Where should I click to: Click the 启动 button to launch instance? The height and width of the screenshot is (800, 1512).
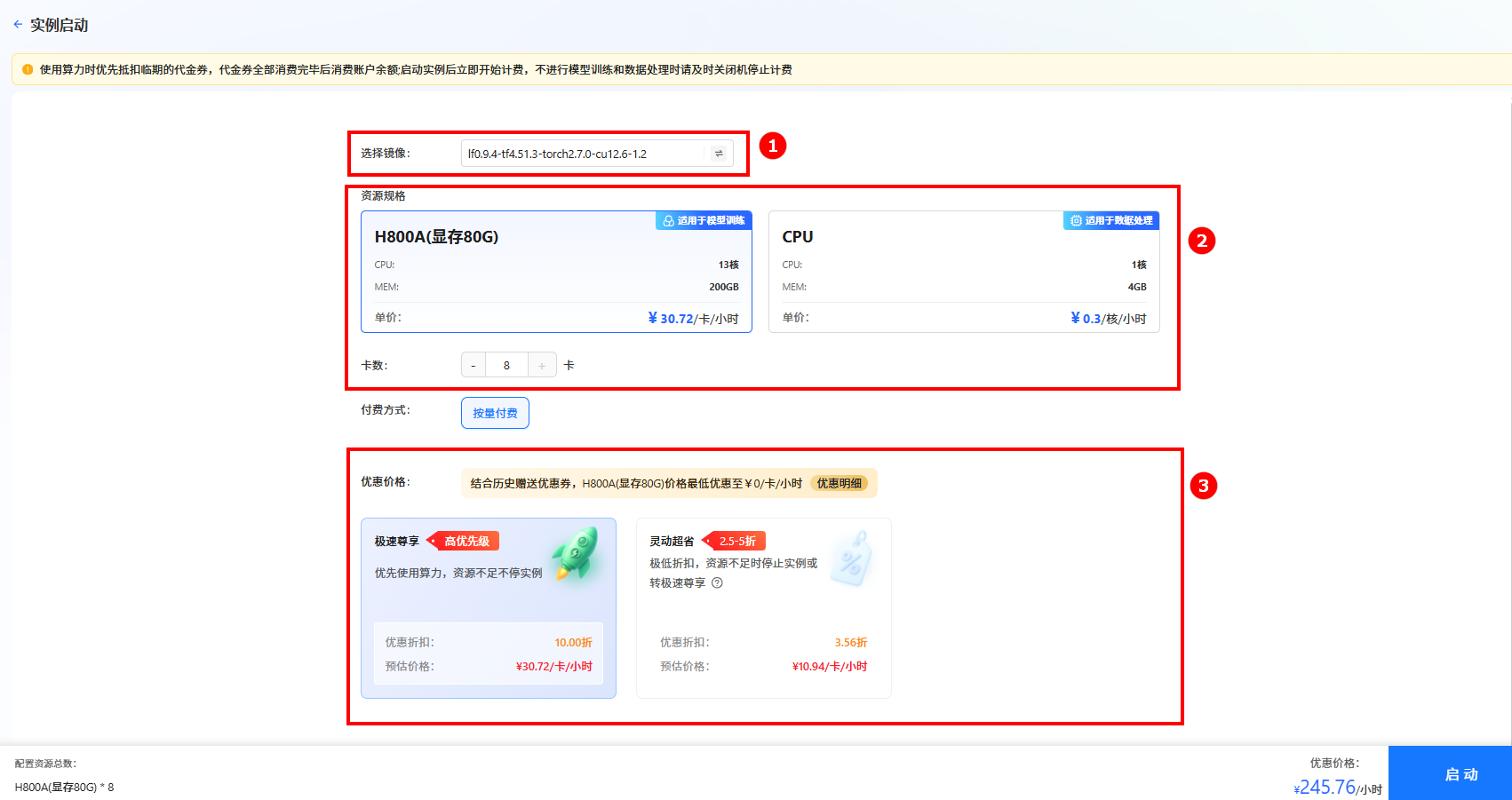point(1460,772)
